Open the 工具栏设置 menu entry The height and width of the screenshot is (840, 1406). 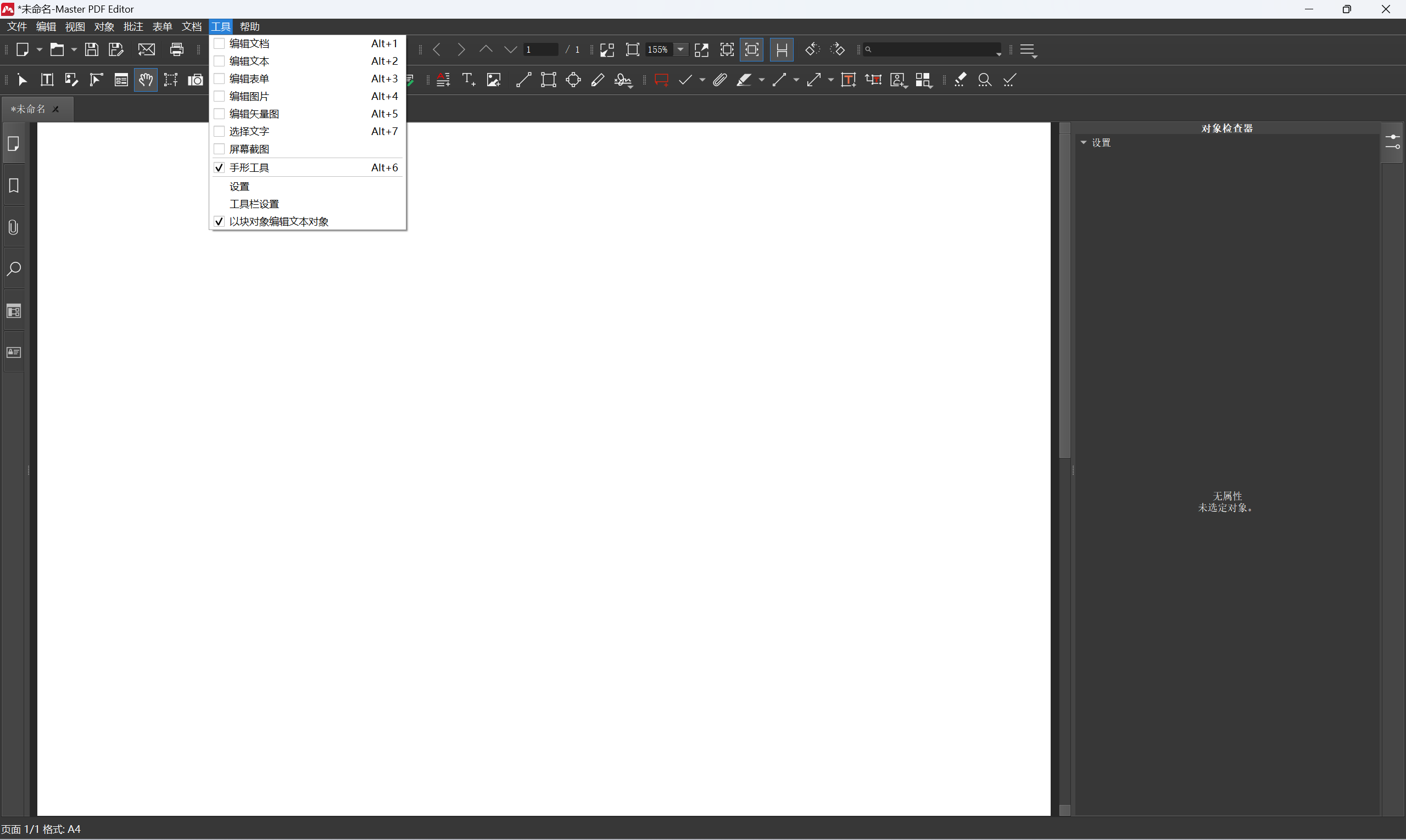click(x=254, y=204)
